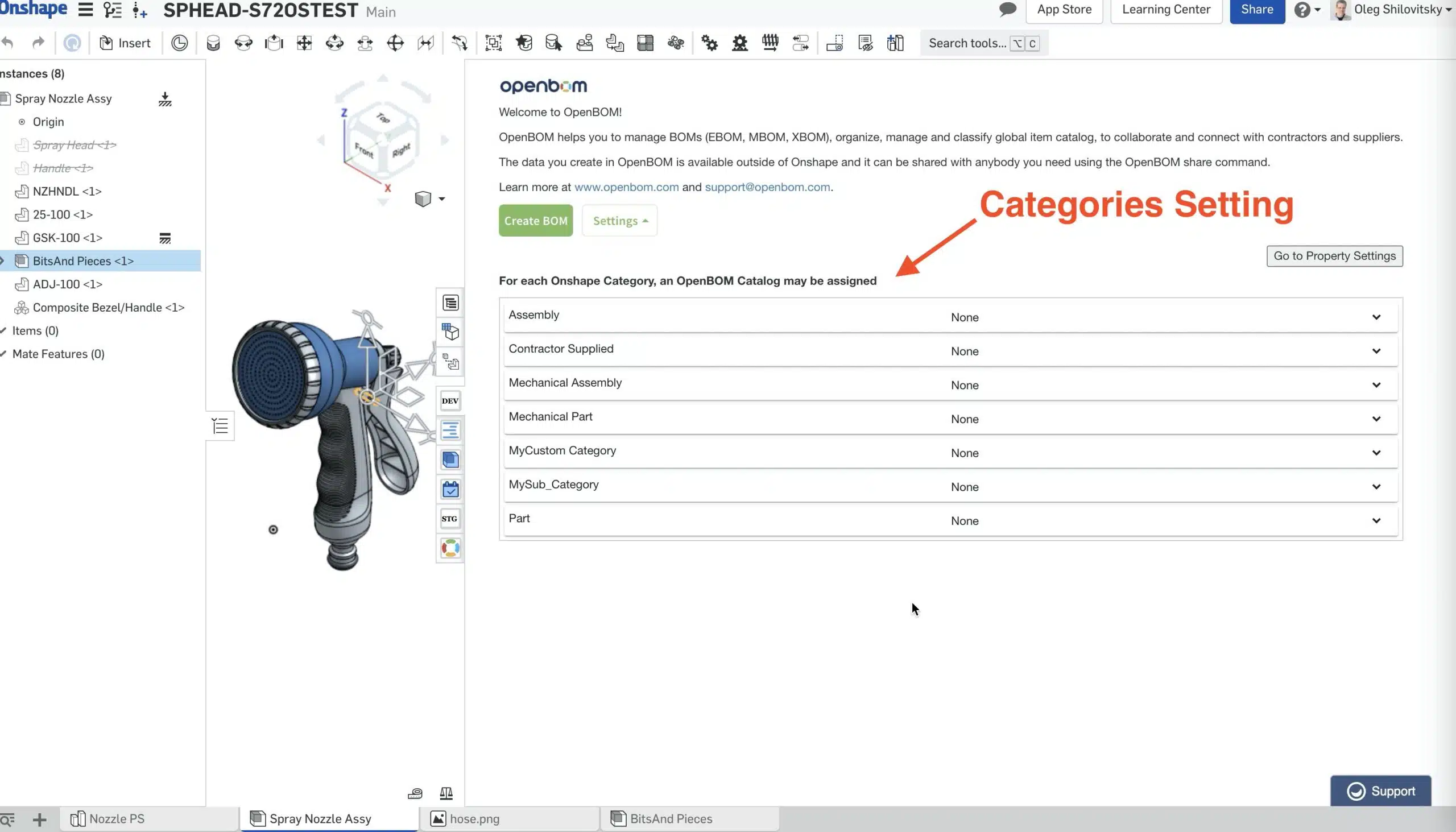Select the Pin slot mate tool
This screenshot has width=1456, height=832.
click(x=365, y=43)
